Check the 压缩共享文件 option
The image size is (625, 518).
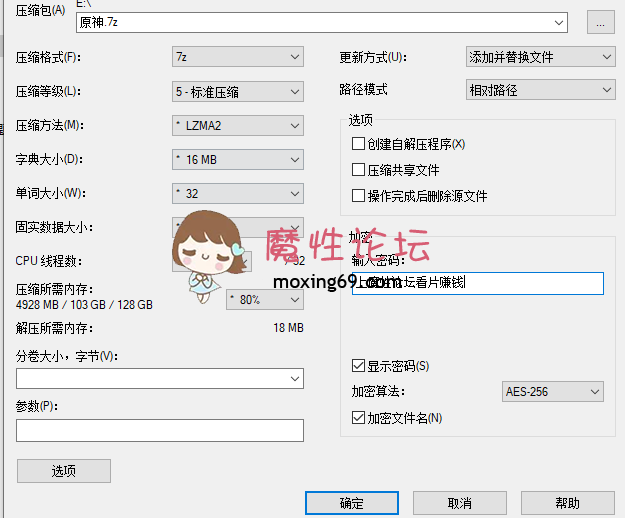(x=359, y=170)
